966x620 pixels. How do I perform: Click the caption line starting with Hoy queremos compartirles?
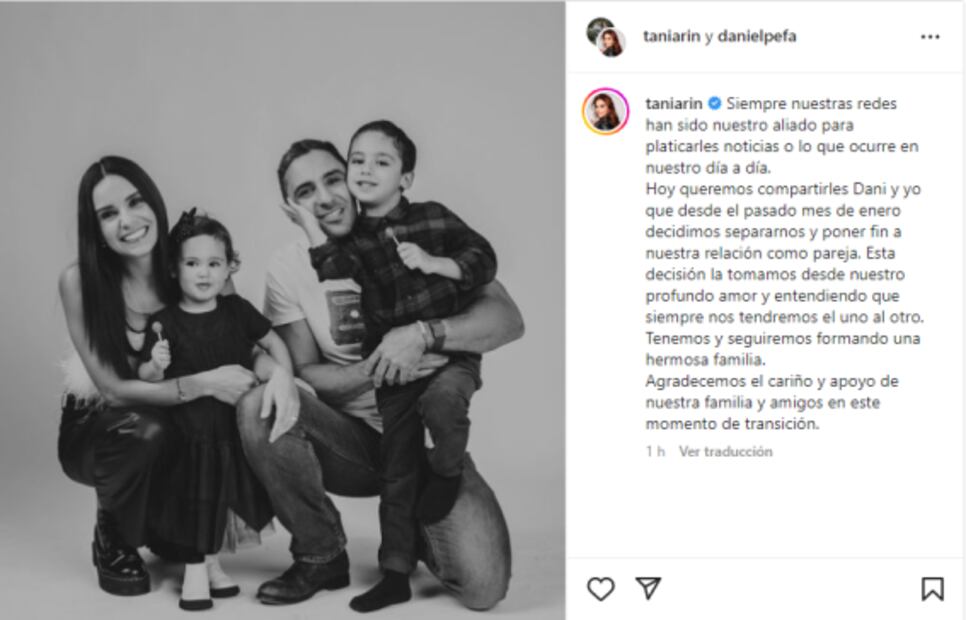pyautogui.click(x=783, y=189)
